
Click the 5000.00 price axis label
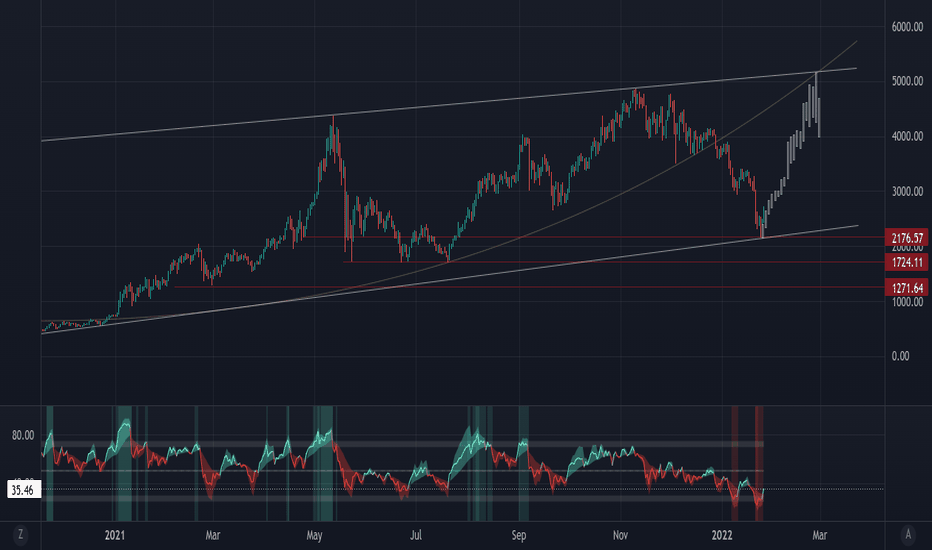pos(907,81)
